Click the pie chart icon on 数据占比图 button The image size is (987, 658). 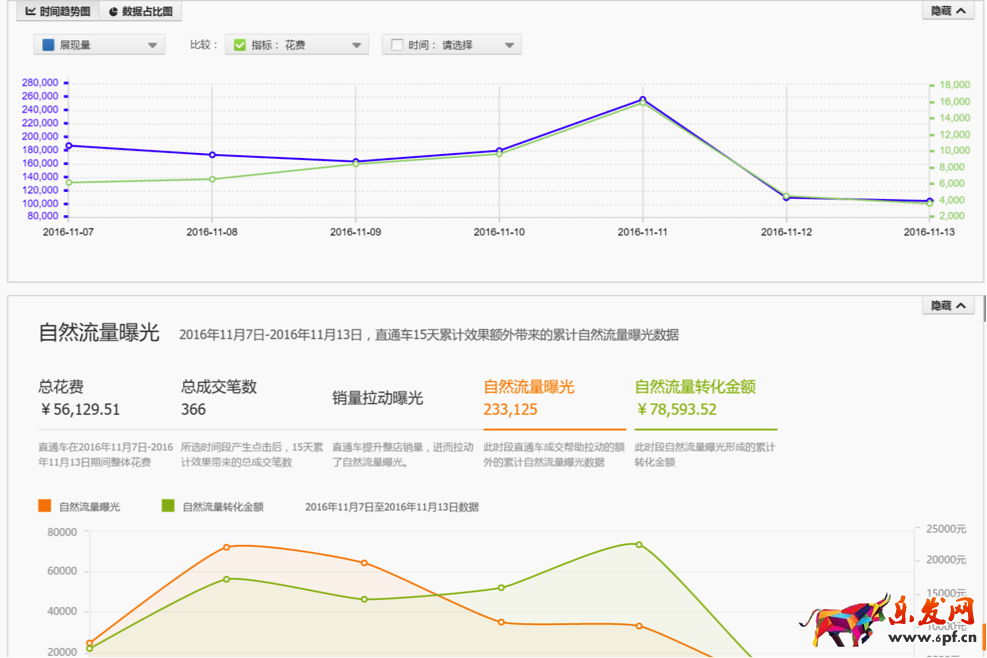tap(113, 12)
